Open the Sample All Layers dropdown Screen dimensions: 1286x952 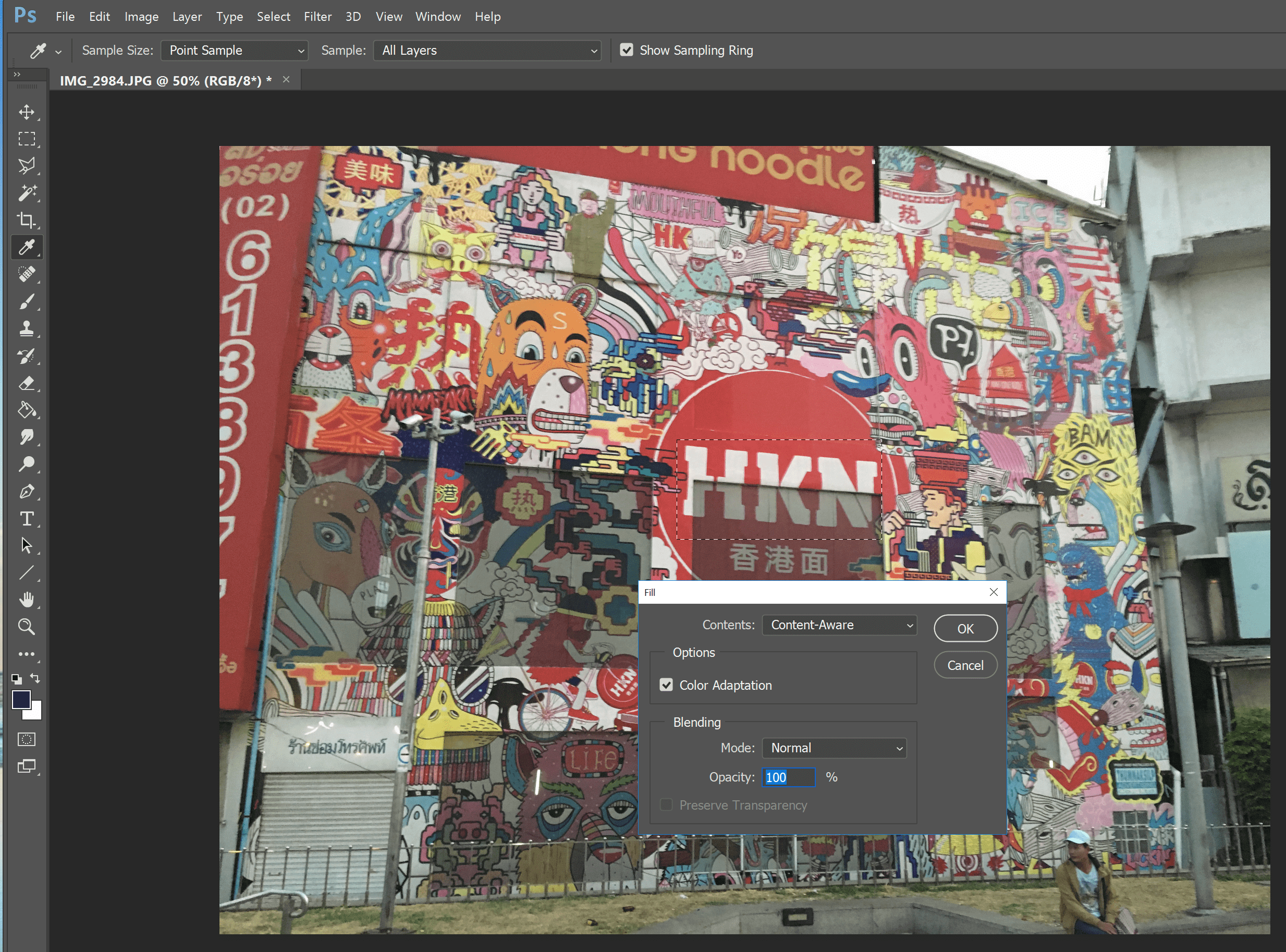click(x=487, y=51)
